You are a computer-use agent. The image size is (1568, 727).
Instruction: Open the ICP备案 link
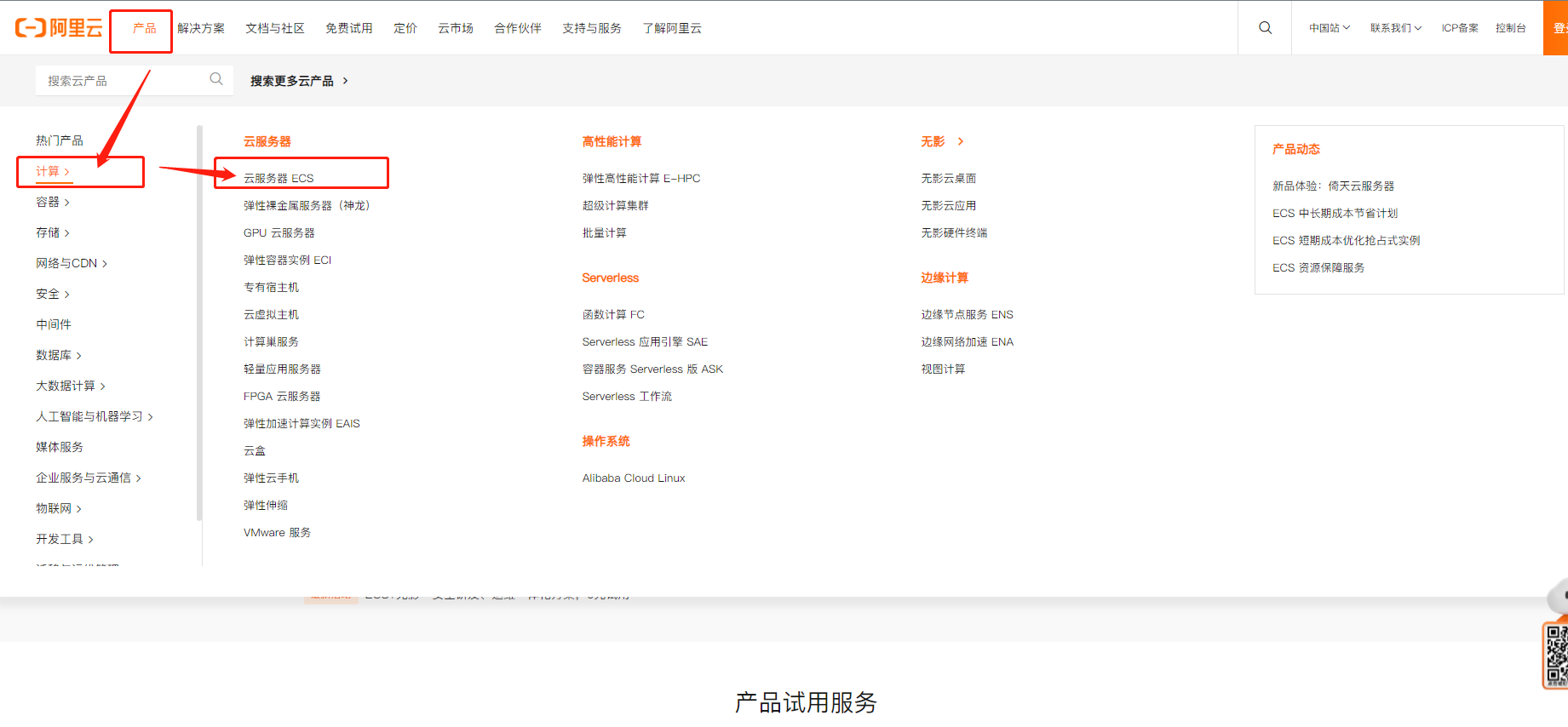[1460, 28]
